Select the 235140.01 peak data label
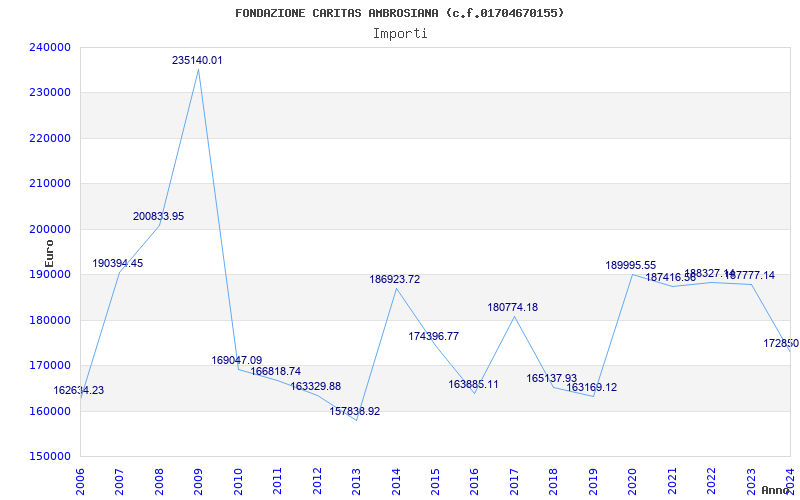The image size is (800, 500). 197,60
